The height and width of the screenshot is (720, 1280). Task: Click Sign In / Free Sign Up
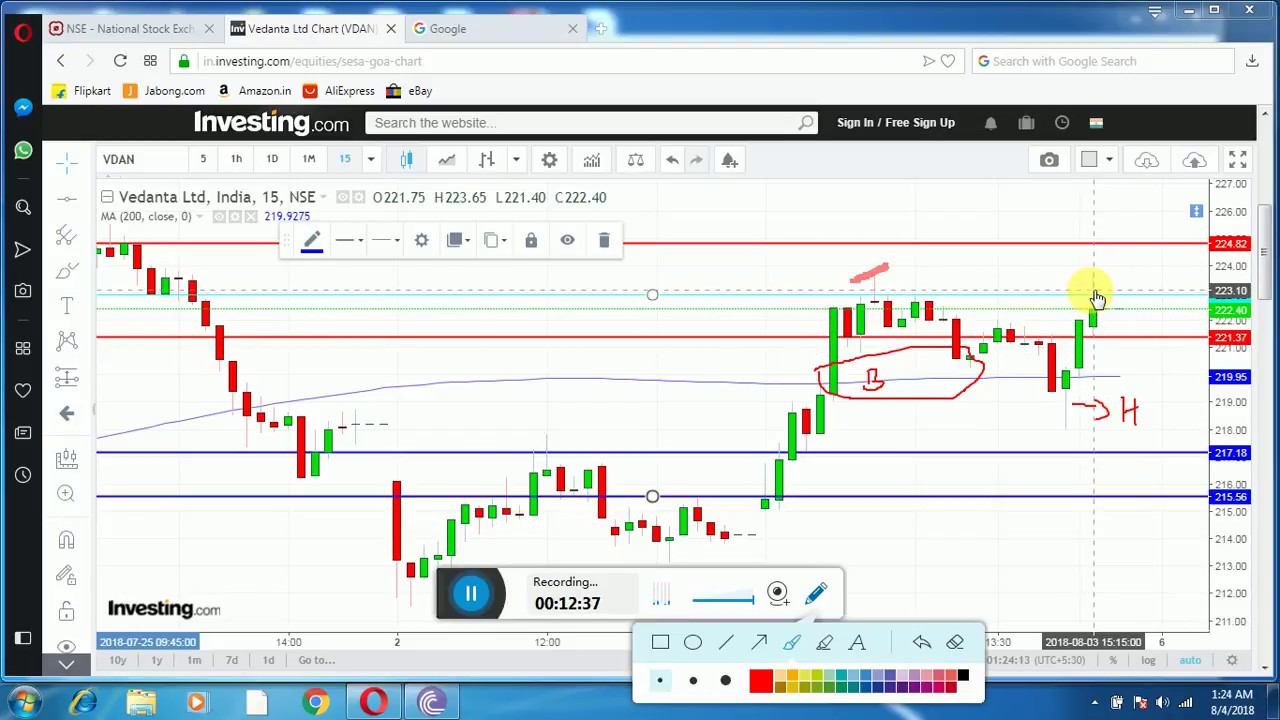point(896,122)
